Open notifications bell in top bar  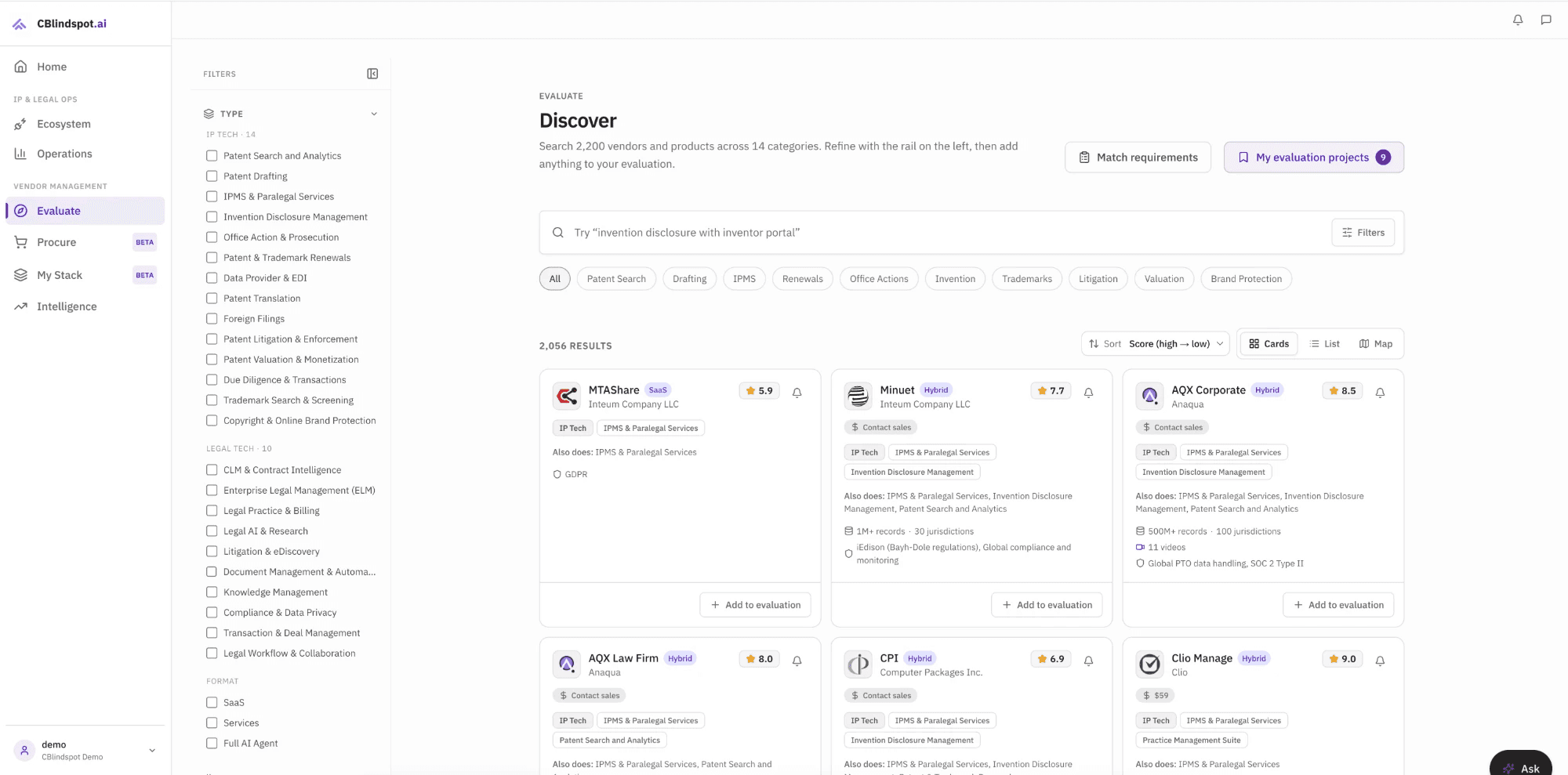pos(1518,20)
